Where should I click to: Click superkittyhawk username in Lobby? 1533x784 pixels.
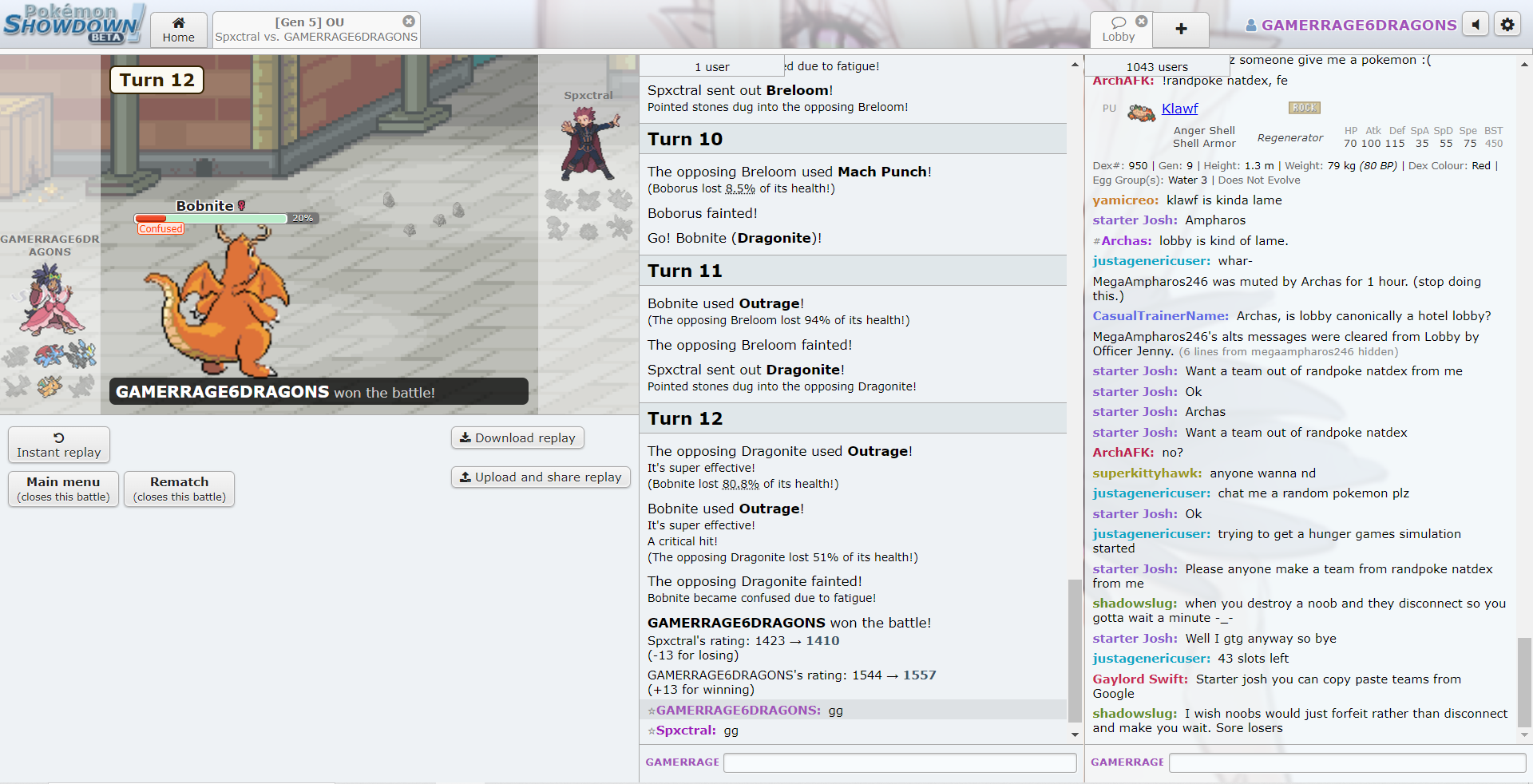pos(1147,473)
